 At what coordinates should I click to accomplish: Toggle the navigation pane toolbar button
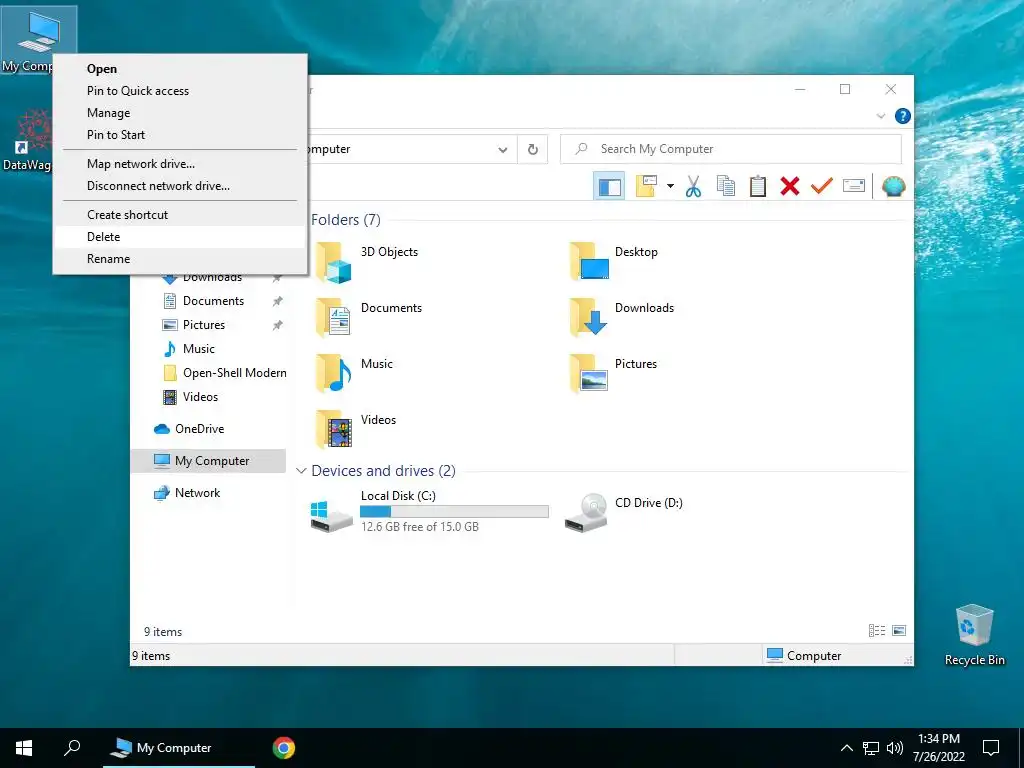click(609, 187)
